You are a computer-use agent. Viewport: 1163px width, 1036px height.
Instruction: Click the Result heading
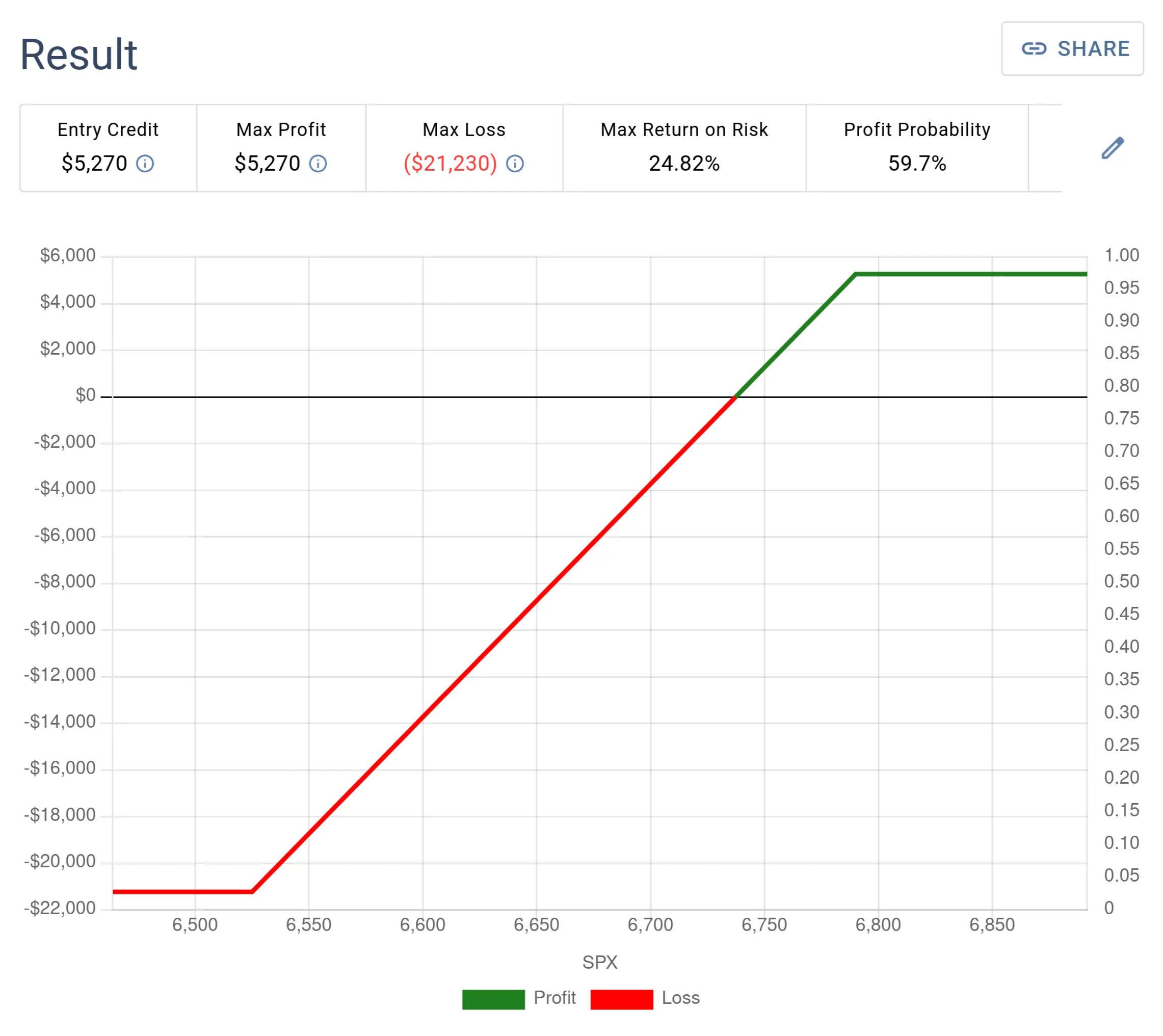pyautogui.click(x=78, y=54)
